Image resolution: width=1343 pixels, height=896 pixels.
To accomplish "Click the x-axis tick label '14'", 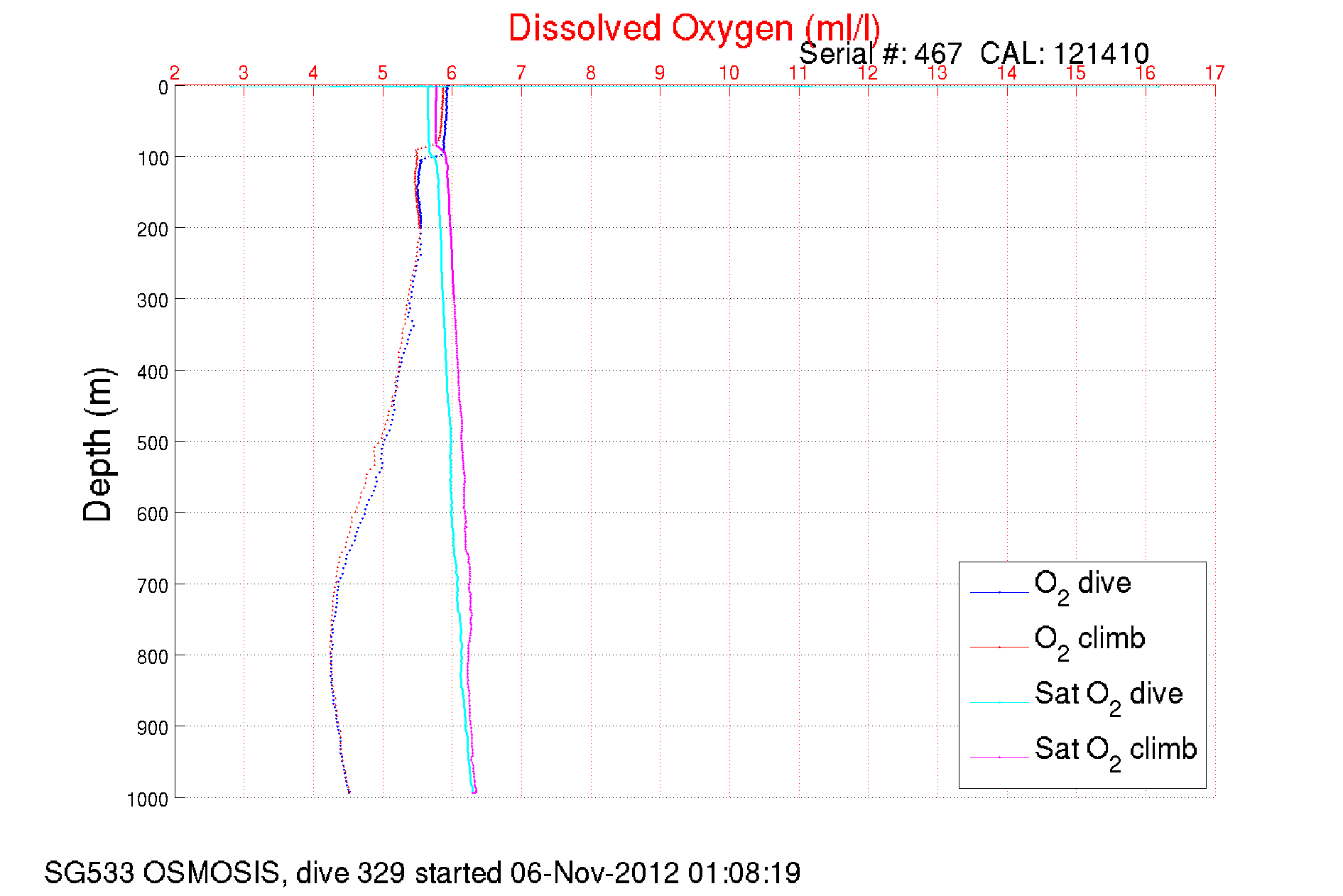I will click(1007, 73).
